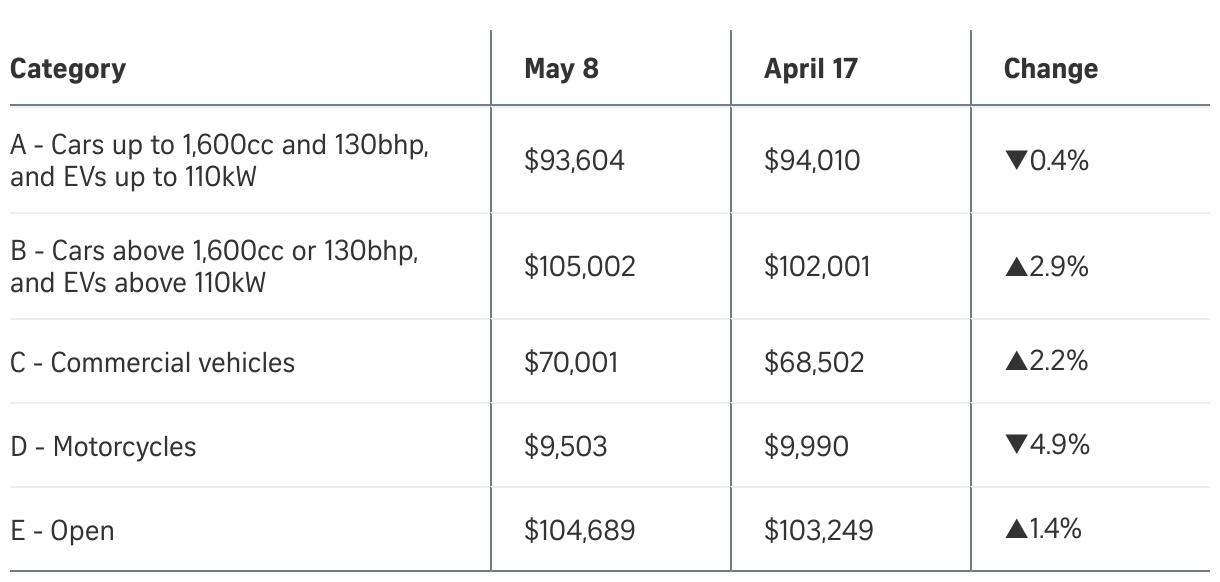Screen dimensions: 1220x582
Task: Click the D - Motorcycles row label
Action: (103, 446)
